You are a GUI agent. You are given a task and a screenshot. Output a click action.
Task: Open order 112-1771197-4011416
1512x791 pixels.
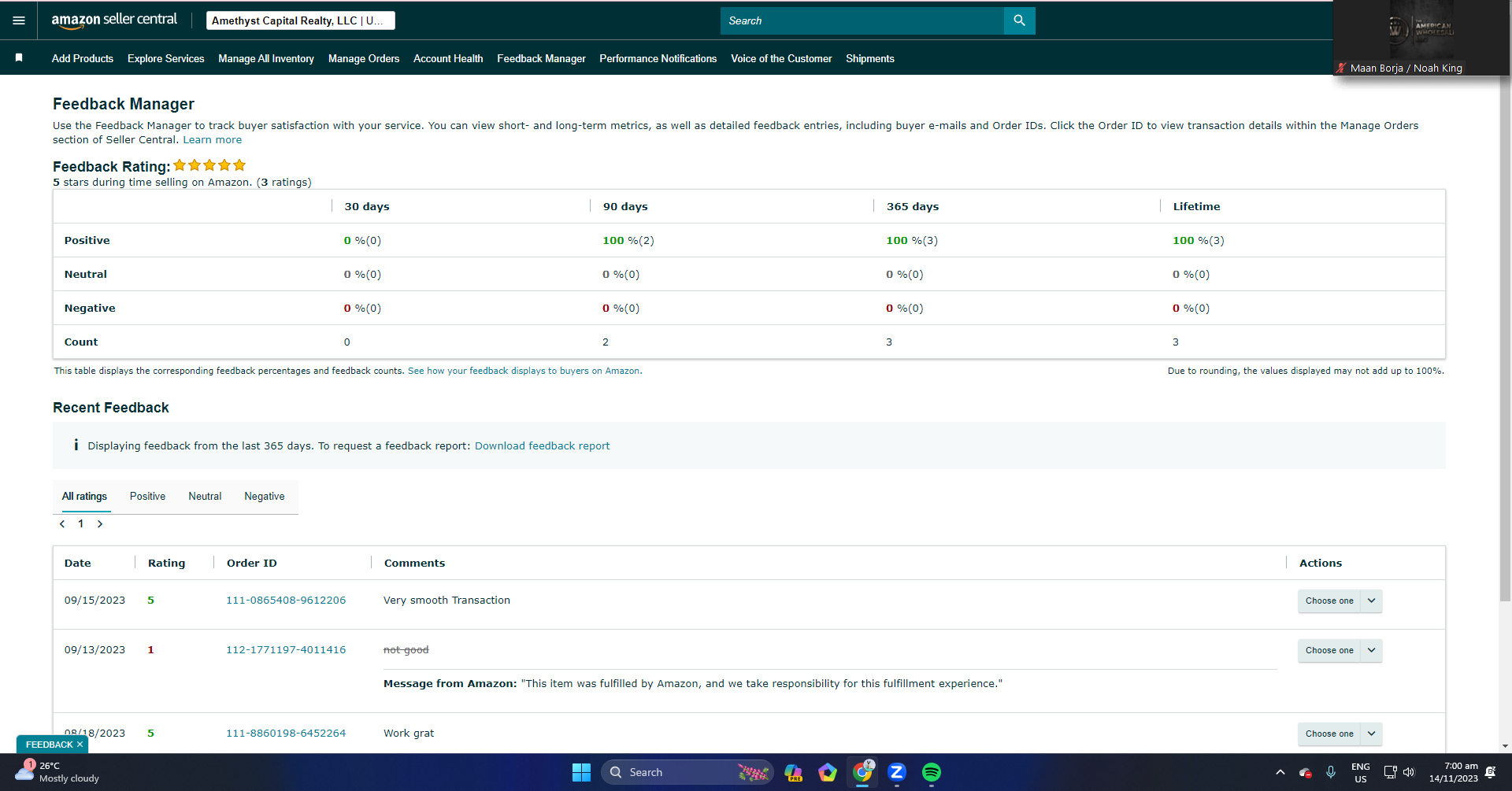tap(286, 649)
